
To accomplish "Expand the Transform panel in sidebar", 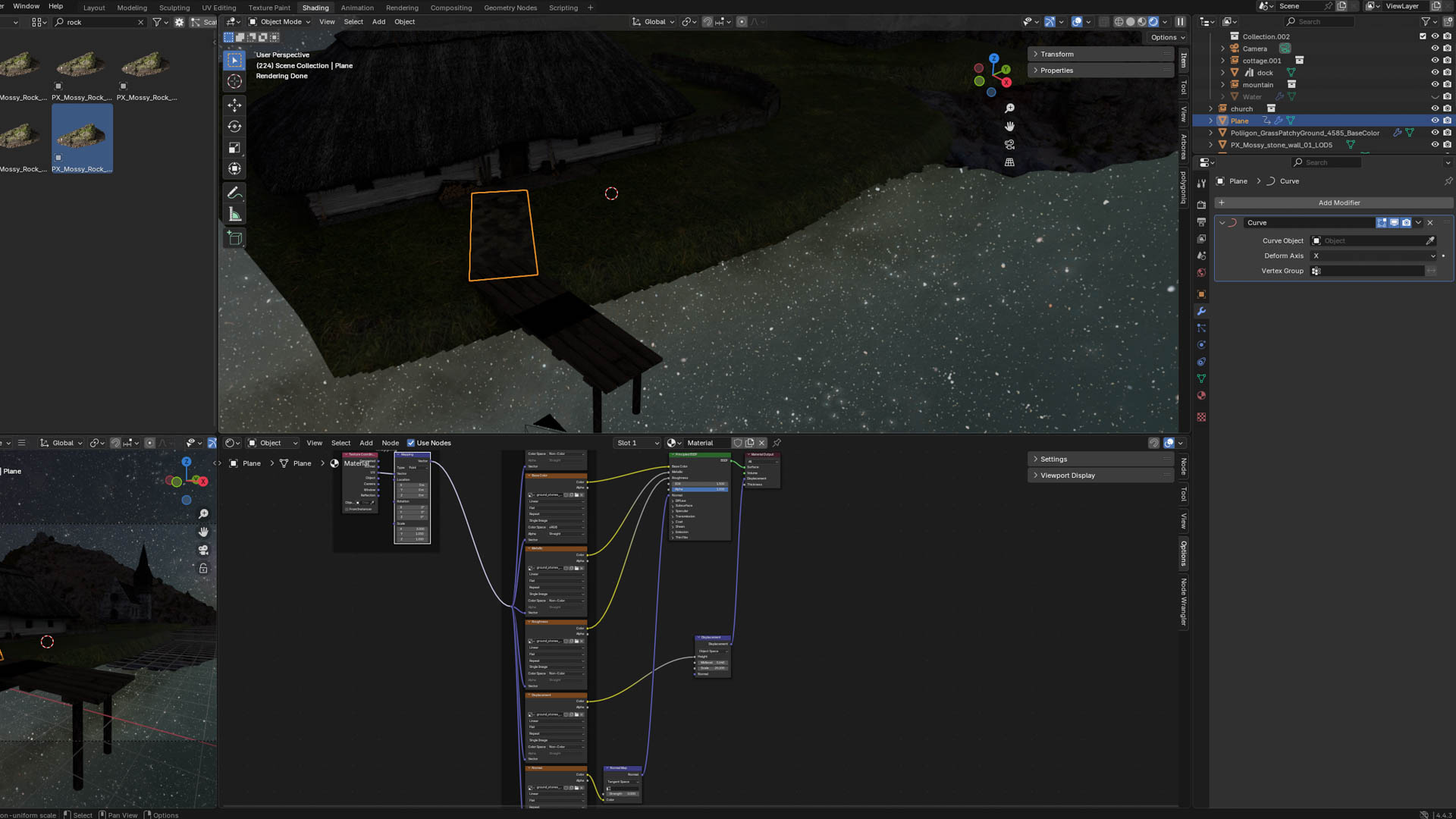I will coord(1056,54).
